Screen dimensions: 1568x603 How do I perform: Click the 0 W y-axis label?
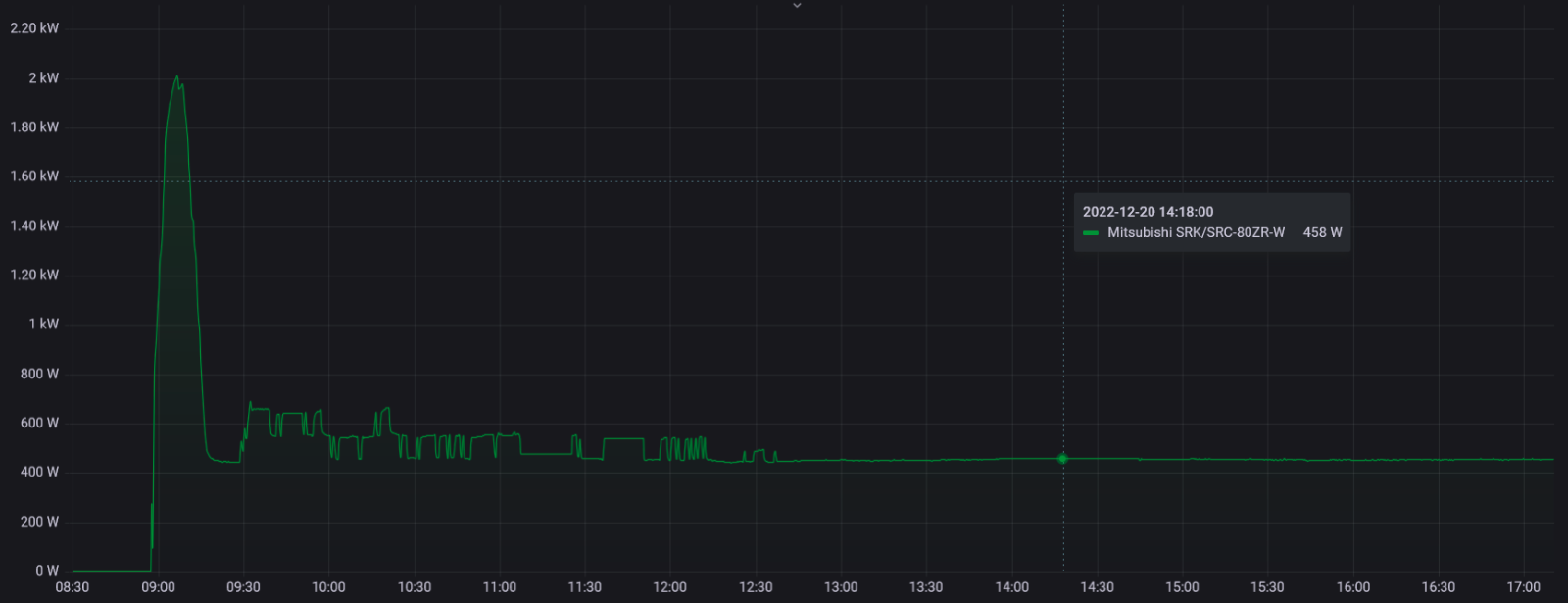coord(47,571)
